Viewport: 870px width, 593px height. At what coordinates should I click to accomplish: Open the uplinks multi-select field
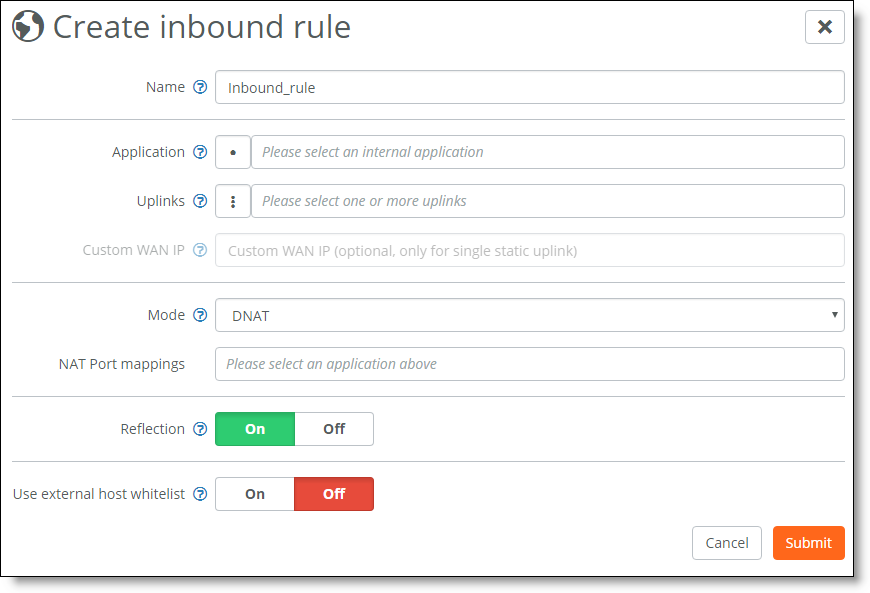547,201
